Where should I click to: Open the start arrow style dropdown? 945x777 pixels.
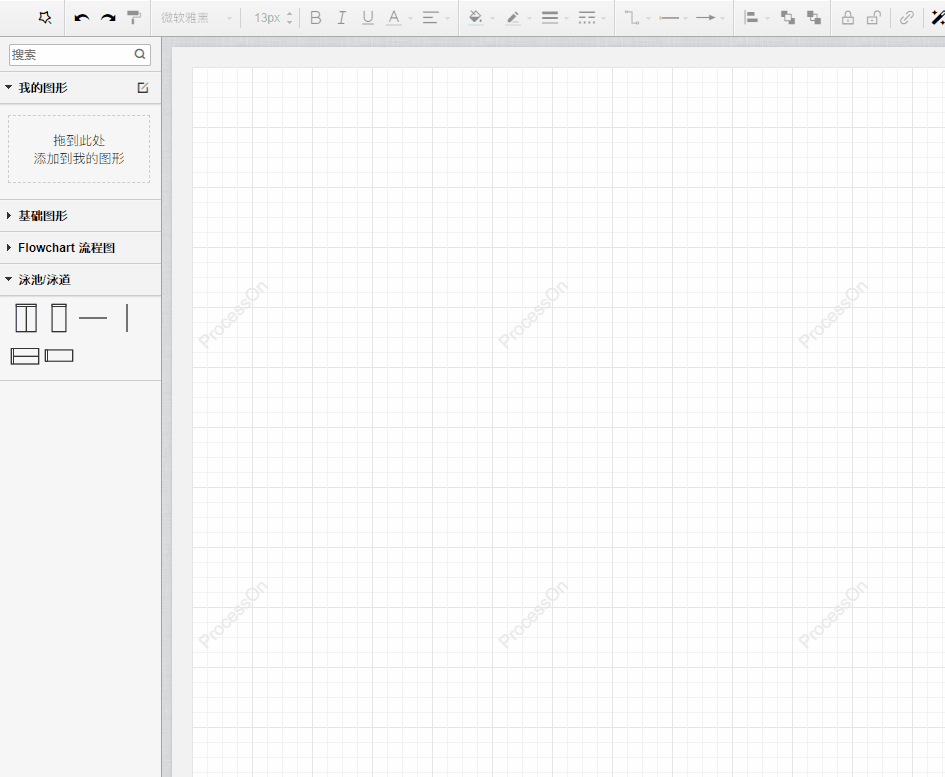coord(669,18)
